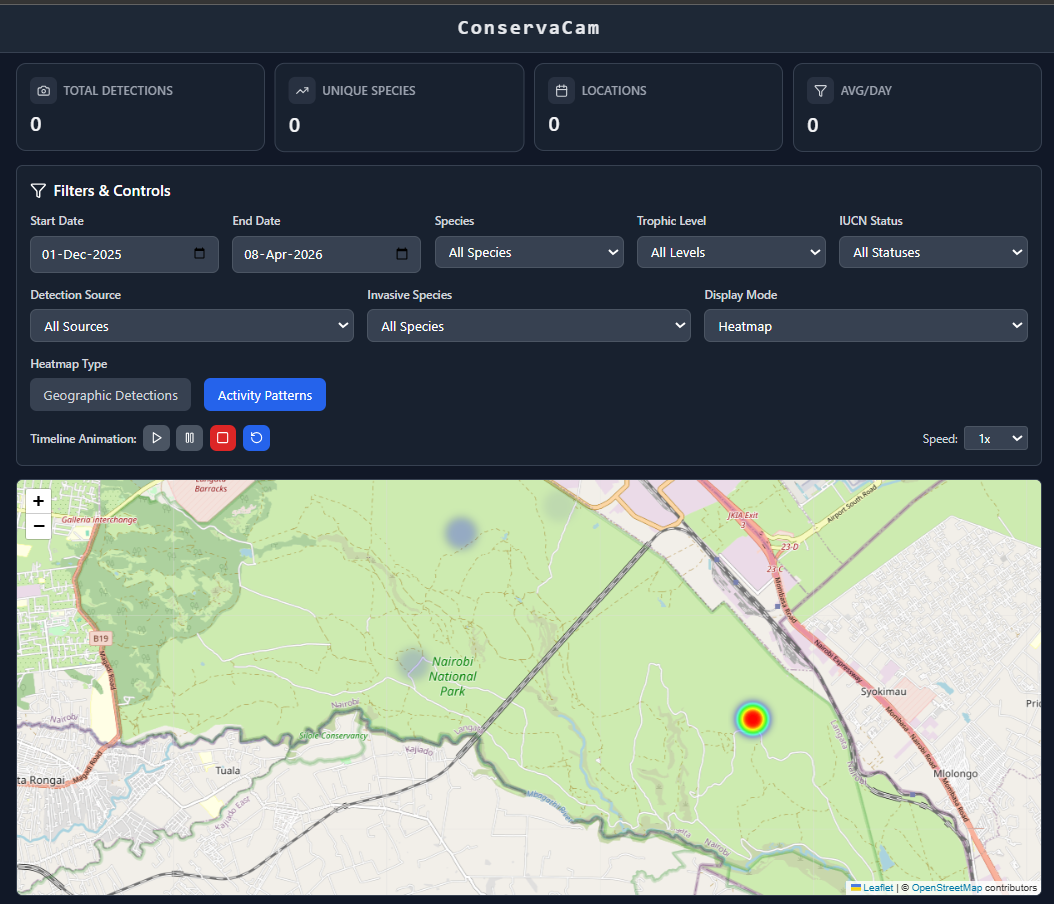The image size is (1054, 904).
Task: Open the Species dropdown
Action: (529, 253)
